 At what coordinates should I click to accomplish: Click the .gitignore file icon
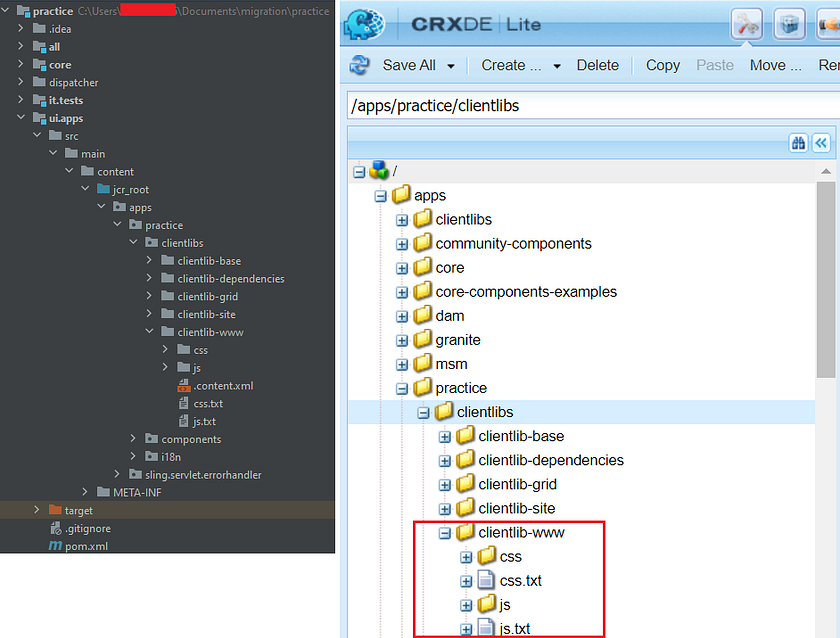click(56, 528)
